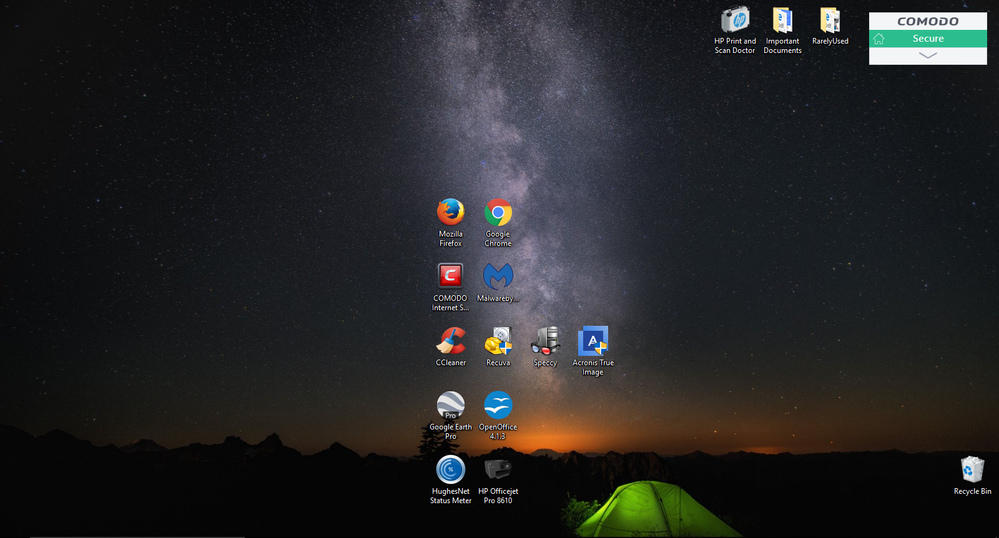Screen dimensions: 999x538
Task: Expand the COMODO widget with the chevron
Action: point(928,55)
